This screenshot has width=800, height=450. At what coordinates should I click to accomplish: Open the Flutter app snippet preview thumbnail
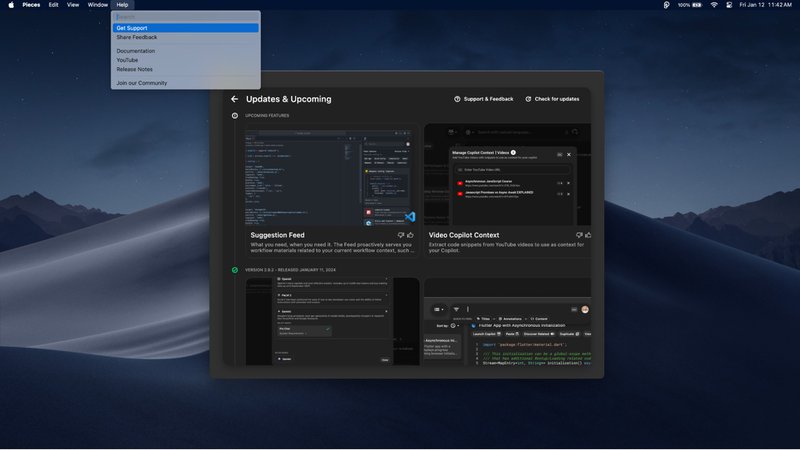tap(508, 321)
